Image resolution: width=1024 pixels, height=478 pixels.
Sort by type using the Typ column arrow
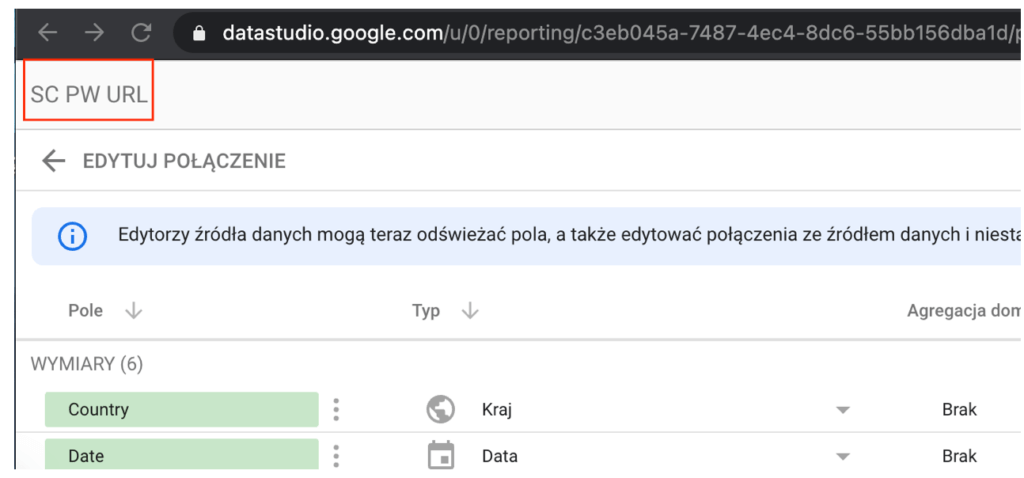[470, 311]
